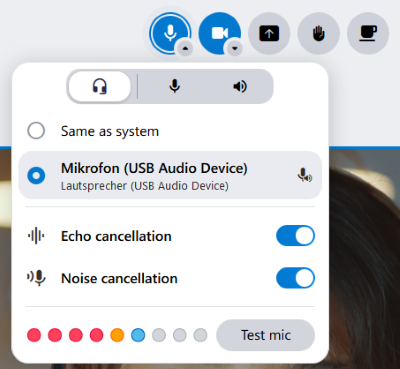
Task: Click the Echo cancellation waveform icon
Action: 36,236
